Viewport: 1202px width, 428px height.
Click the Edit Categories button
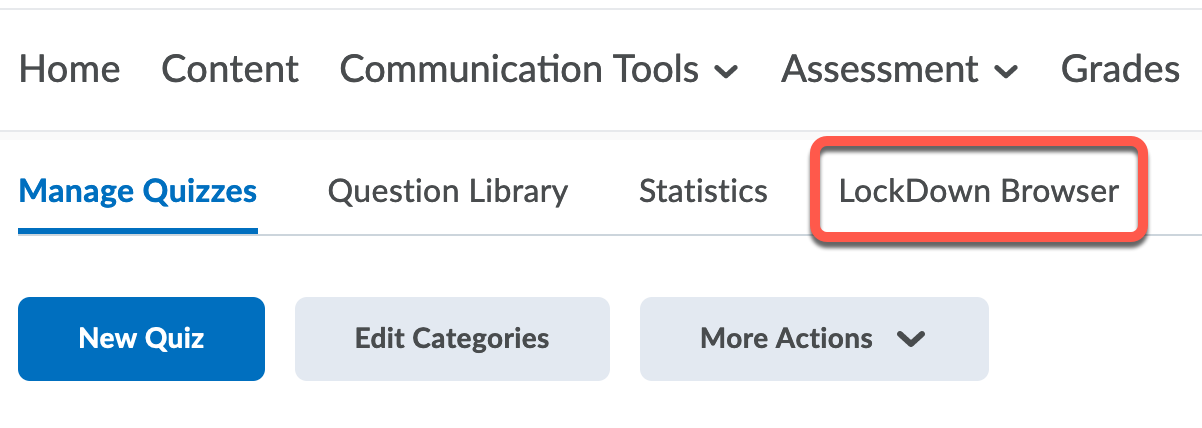[452, 339]
